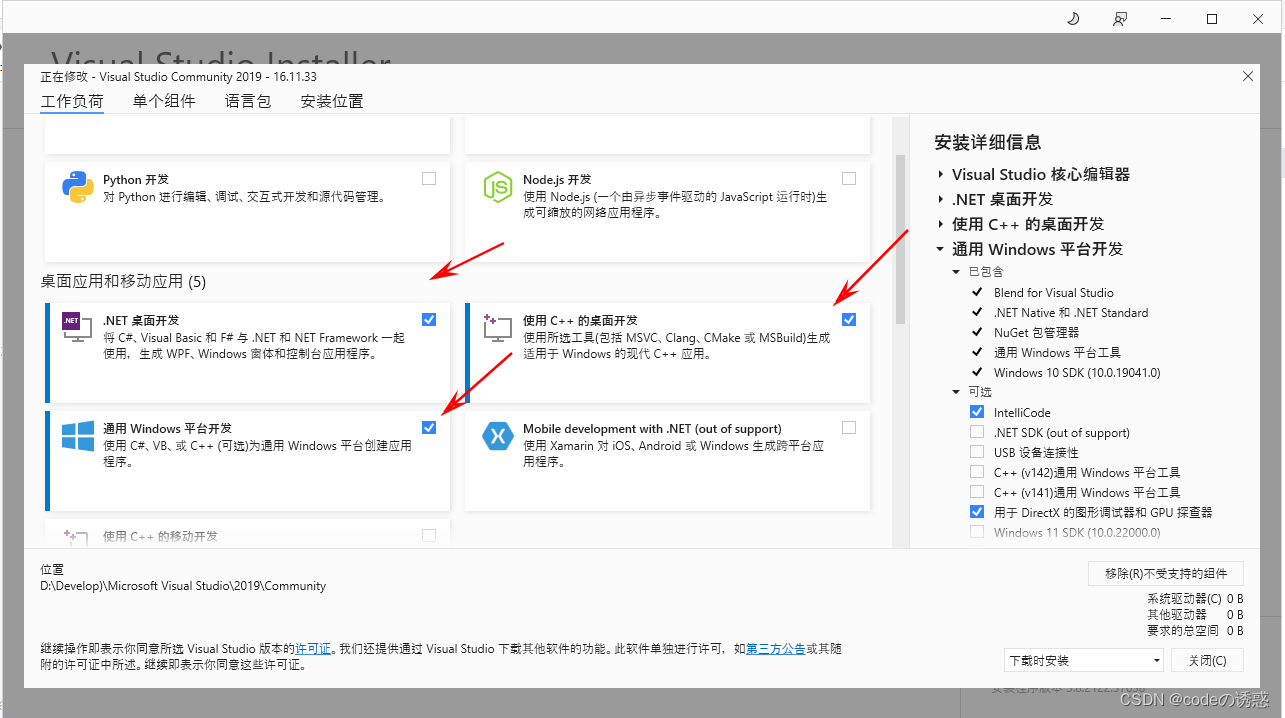The image size is (1285, 718).
Task: Click the .NET desktop development icon
Action: [x=77, y=327]
